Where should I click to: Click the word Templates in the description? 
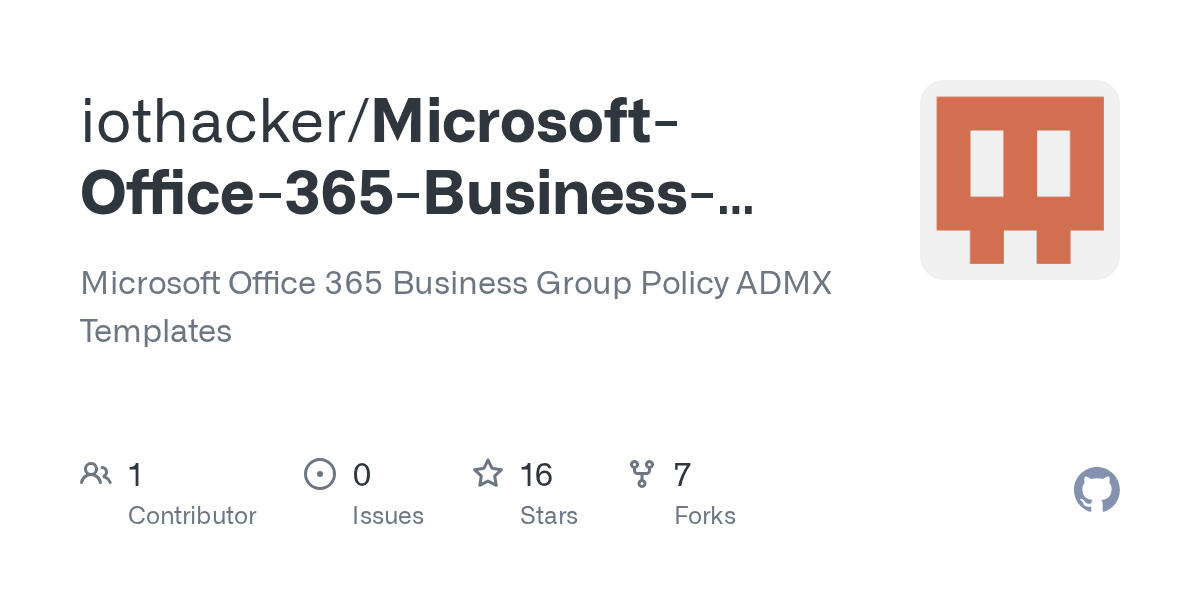tap(156, 331)
